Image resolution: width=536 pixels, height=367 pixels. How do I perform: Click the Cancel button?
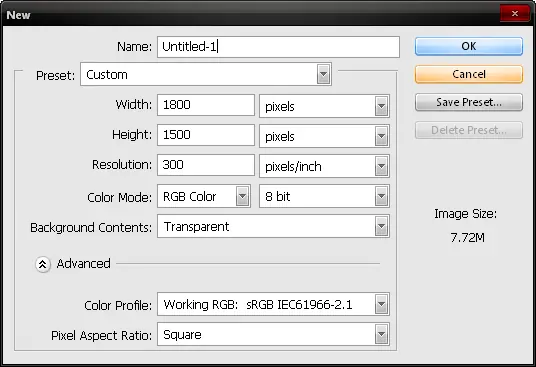[x=469, y=74]
